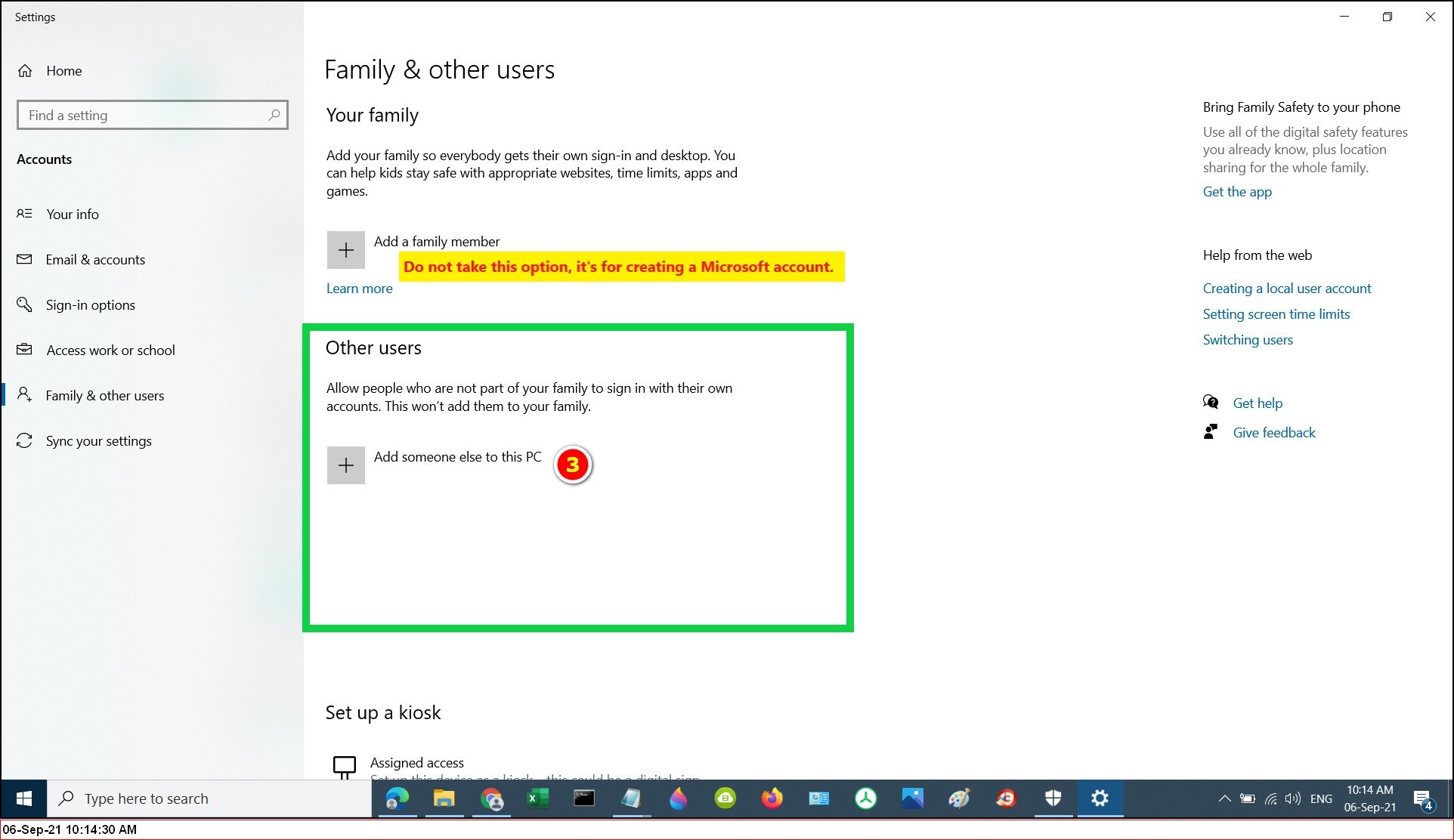Image resolution: width=1454 pixels, height=840 pixels.
Task: Click the Home icon in sidebar
Action: 25,71
